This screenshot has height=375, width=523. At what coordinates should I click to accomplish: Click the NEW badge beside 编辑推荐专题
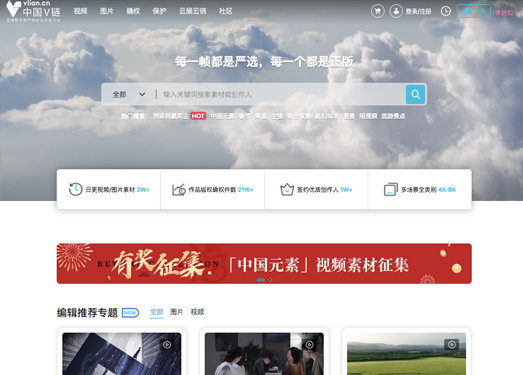[130, 313]
